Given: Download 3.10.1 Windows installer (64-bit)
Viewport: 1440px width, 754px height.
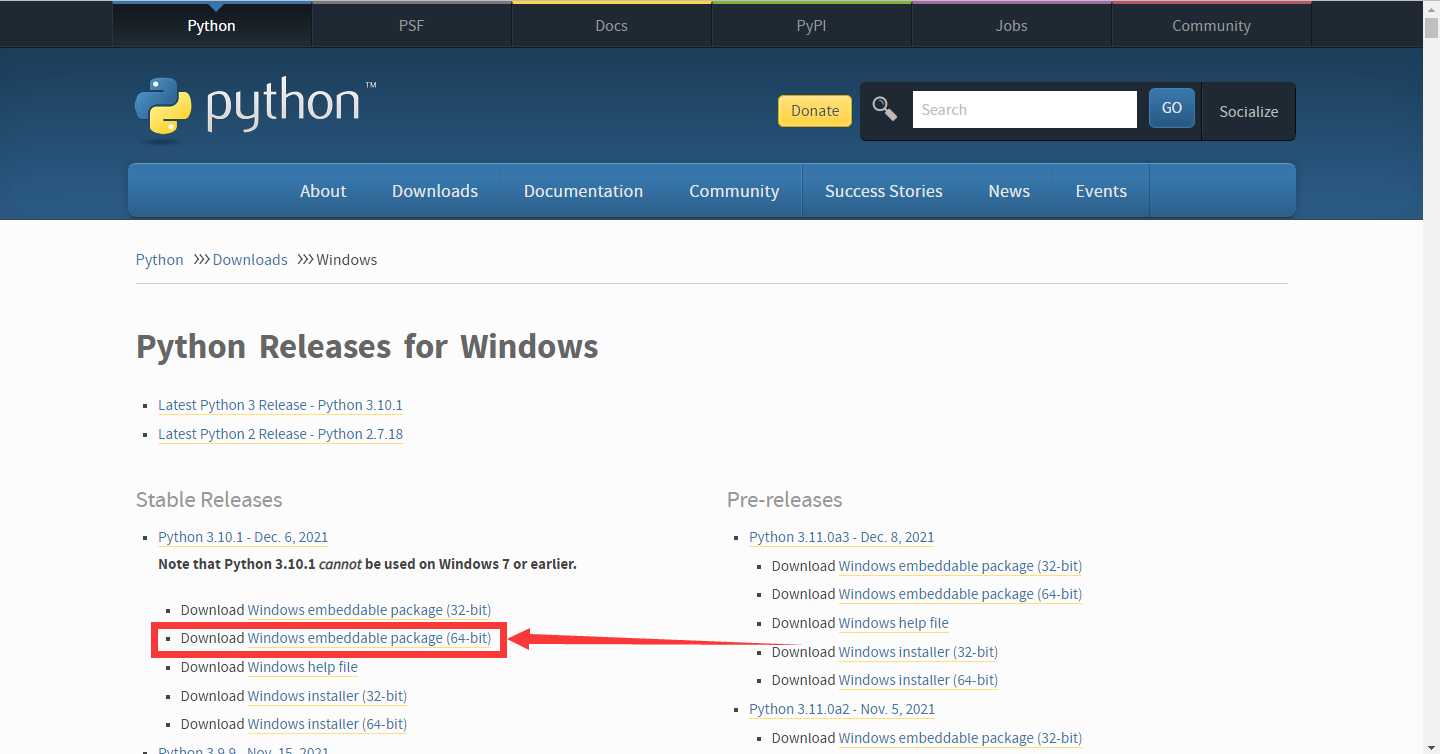Looking at the screenshot, I should (327, 724).
